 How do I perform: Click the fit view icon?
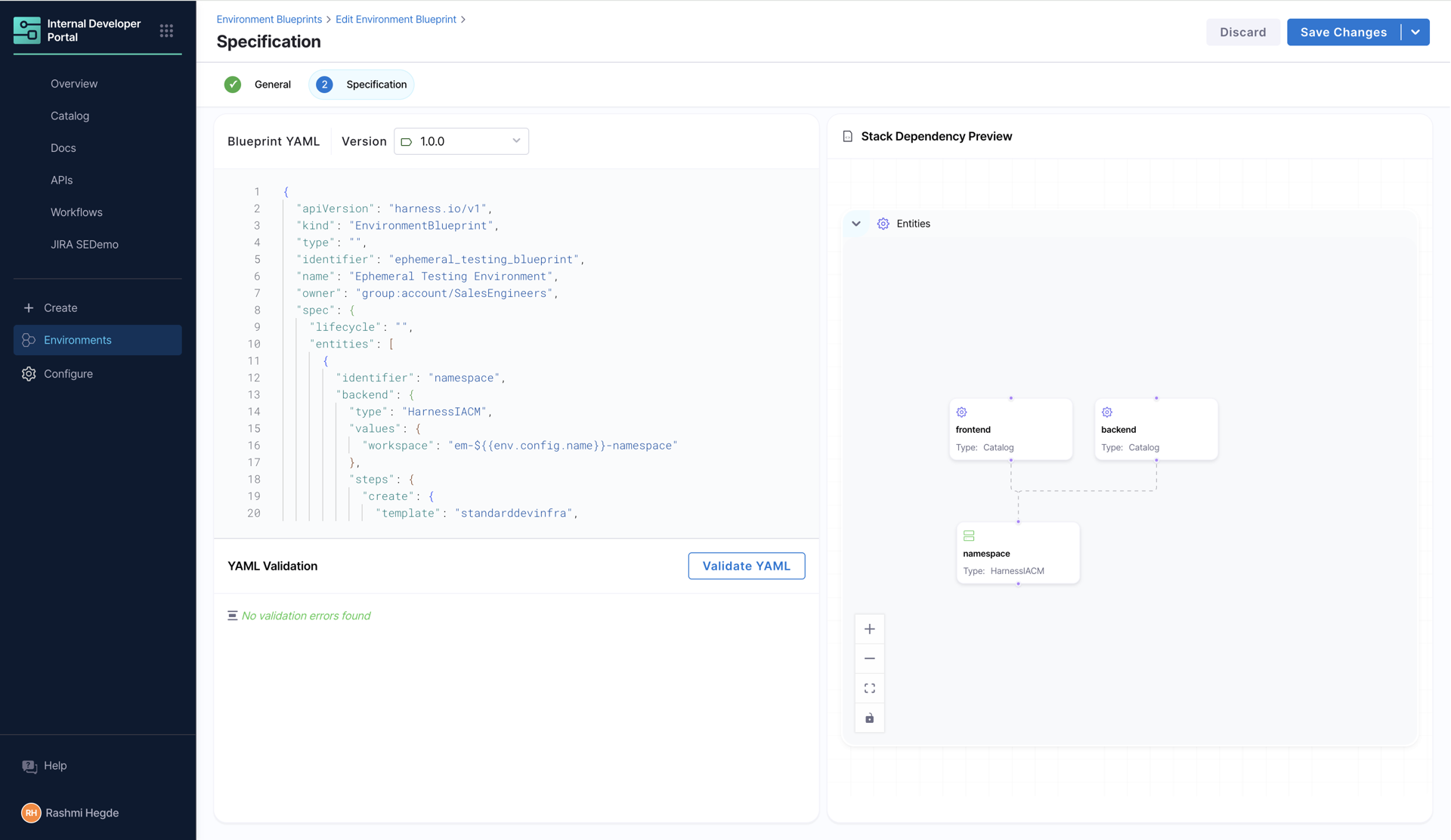coord(870,688)
